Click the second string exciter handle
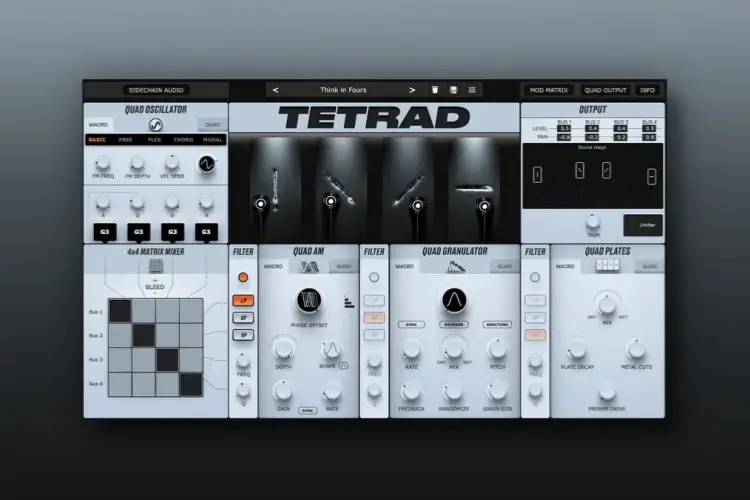 [x=331, y=201]
